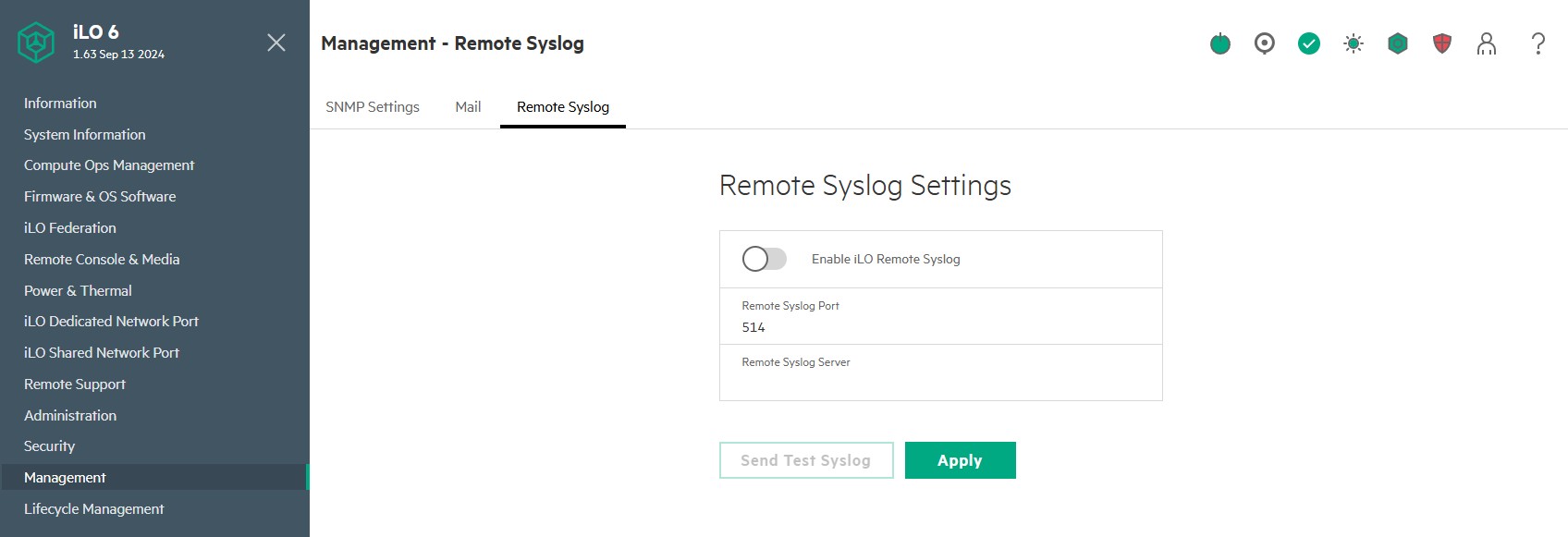The width and height of the screenshot is (1568, 537).
Task: Click the Remote Syslog Port field
Action: 940,327
